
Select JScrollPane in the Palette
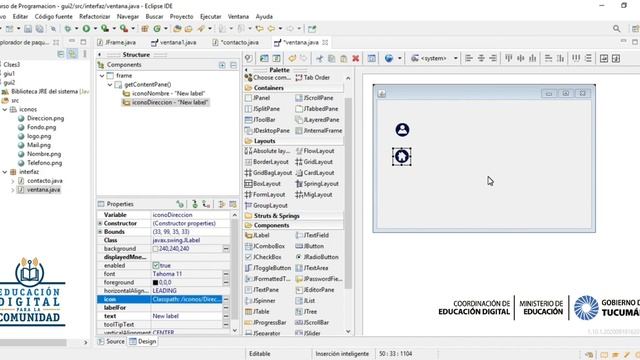tap(314, 98)
